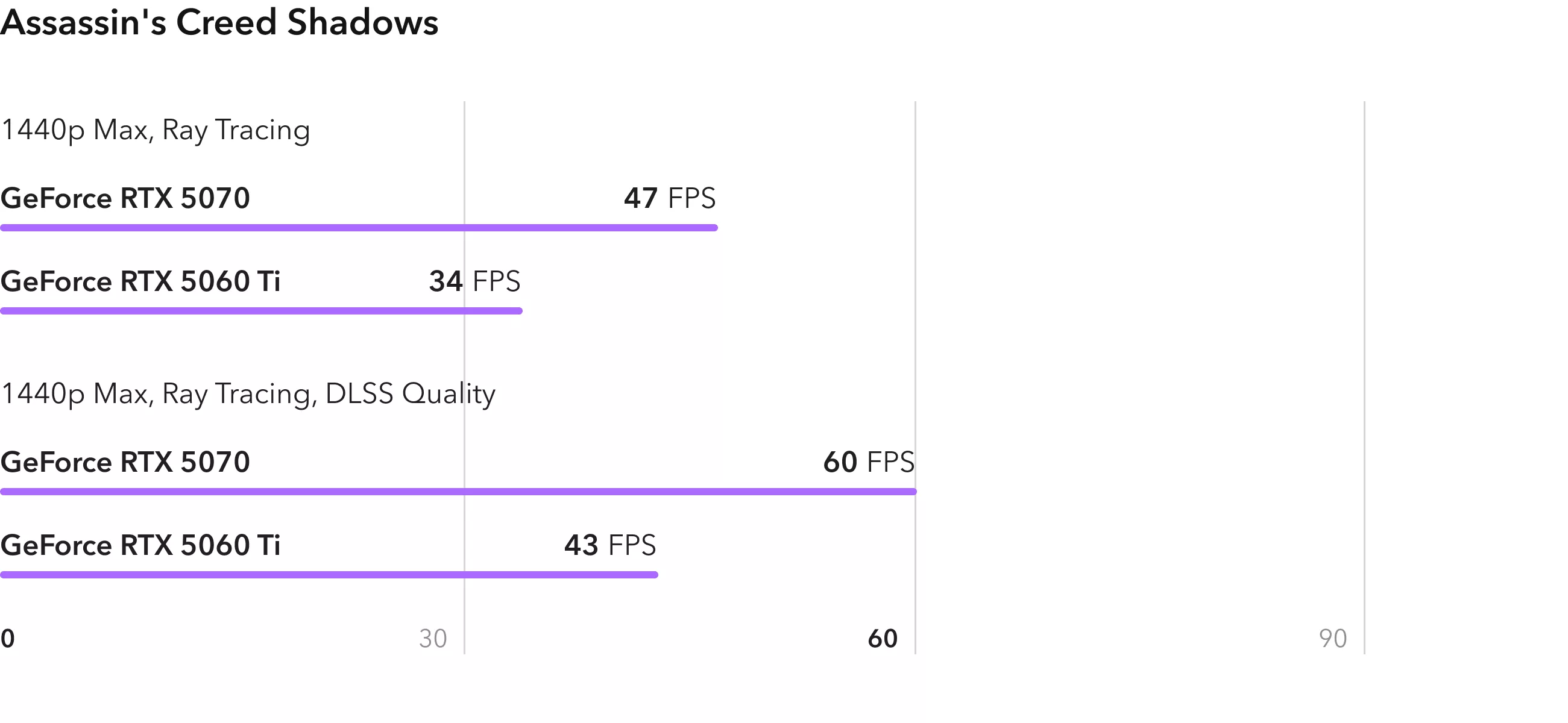Click the bold 60 axis tick label

point(883,639)
